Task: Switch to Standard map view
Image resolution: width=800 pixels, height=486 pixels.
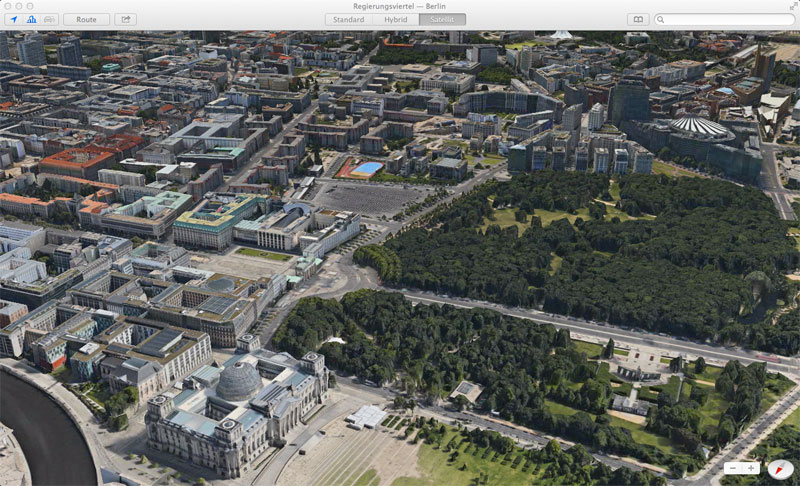Action: (349, 19)
